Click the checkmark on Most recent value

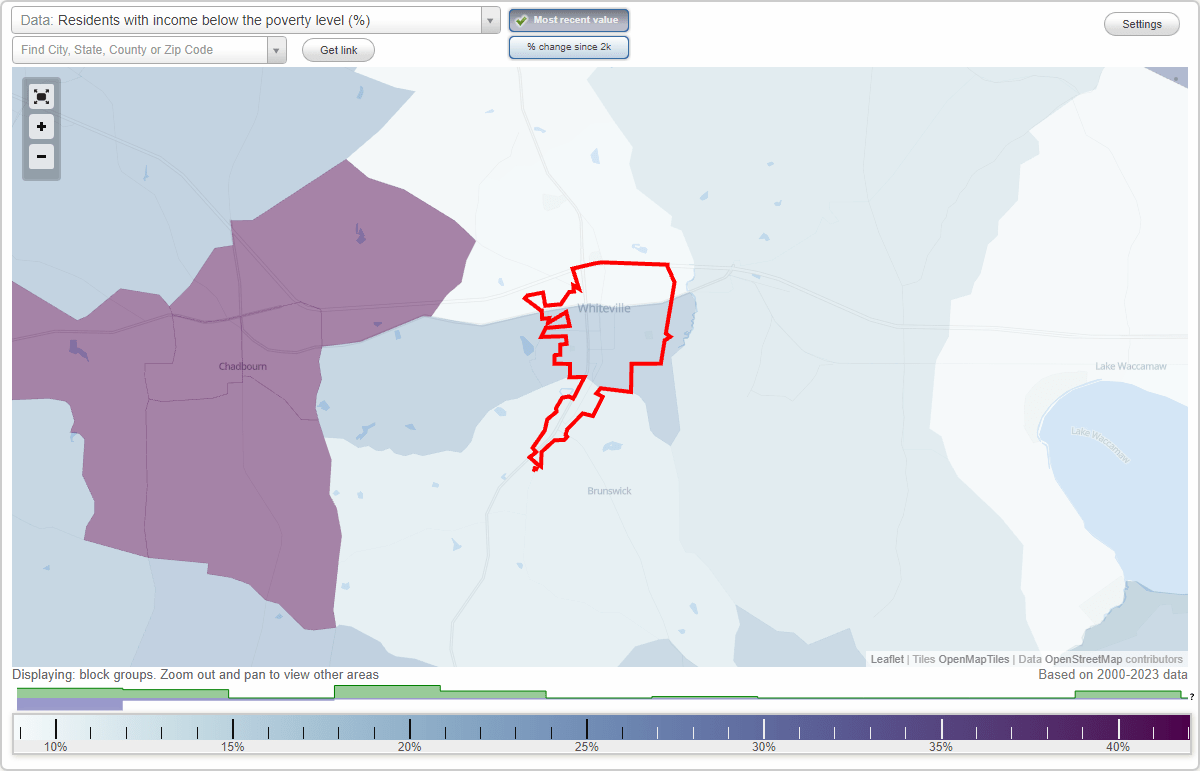tap(523, 19)
